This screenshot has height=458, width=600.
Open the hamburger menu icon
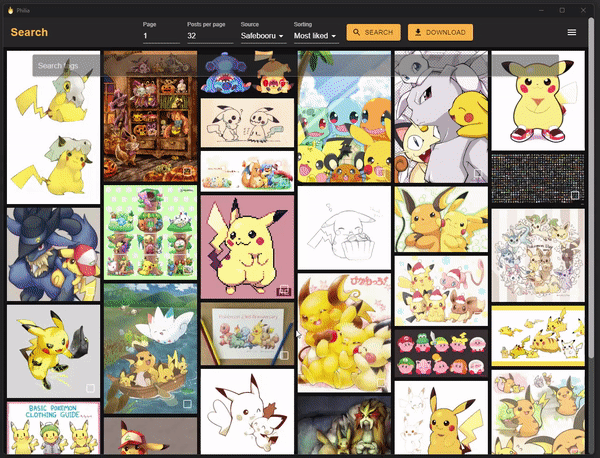[572, 33]
